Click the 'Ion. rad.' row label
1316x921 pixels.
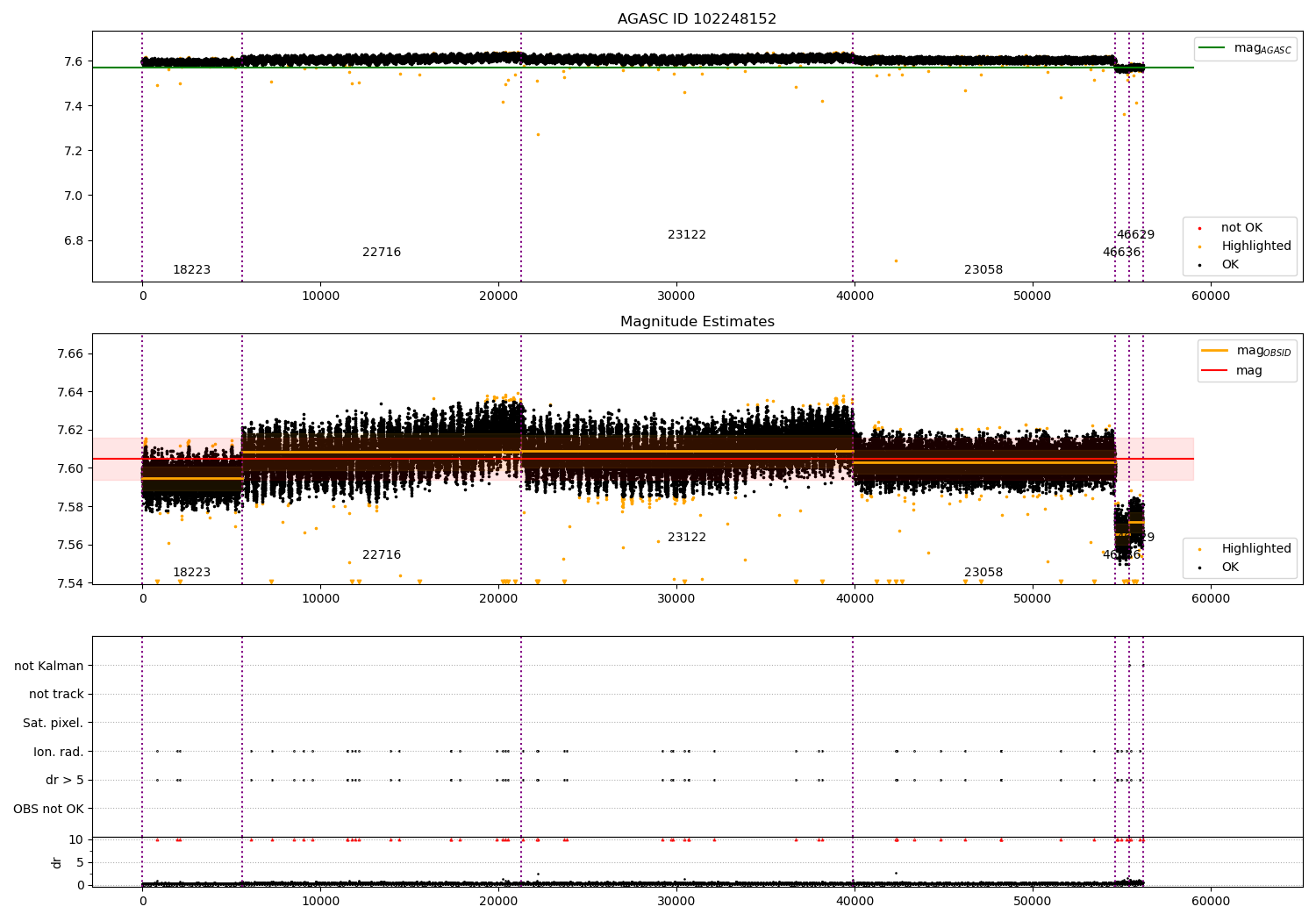coord(59,752)
